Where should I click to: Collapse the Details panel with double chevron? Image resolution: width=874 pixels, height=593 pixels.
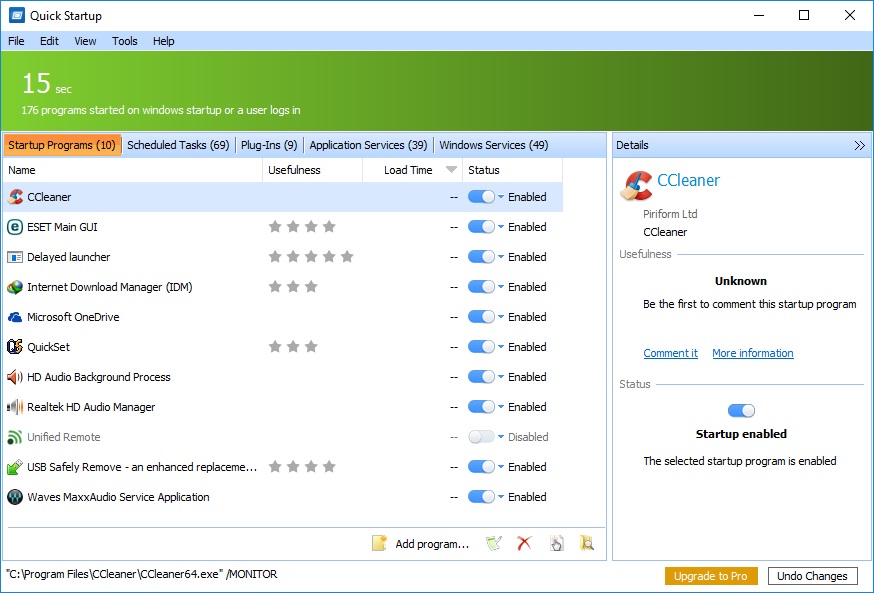(x=859, y=146)
